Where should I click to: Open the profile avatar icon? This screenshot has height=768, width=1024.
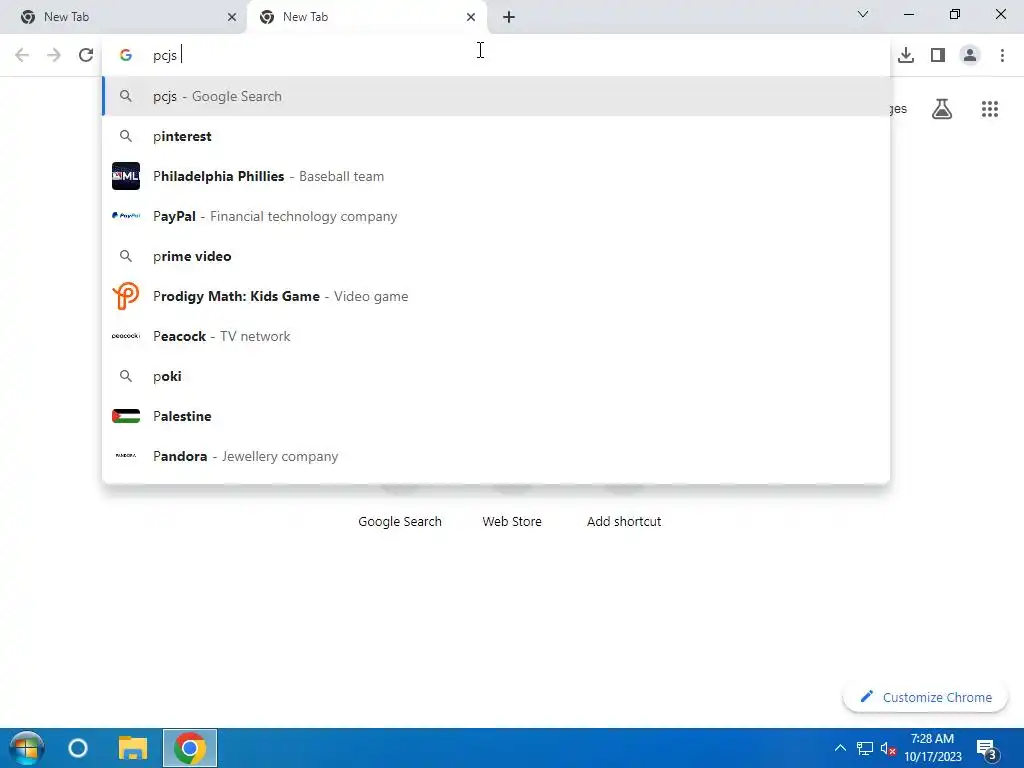pos(970,56)
